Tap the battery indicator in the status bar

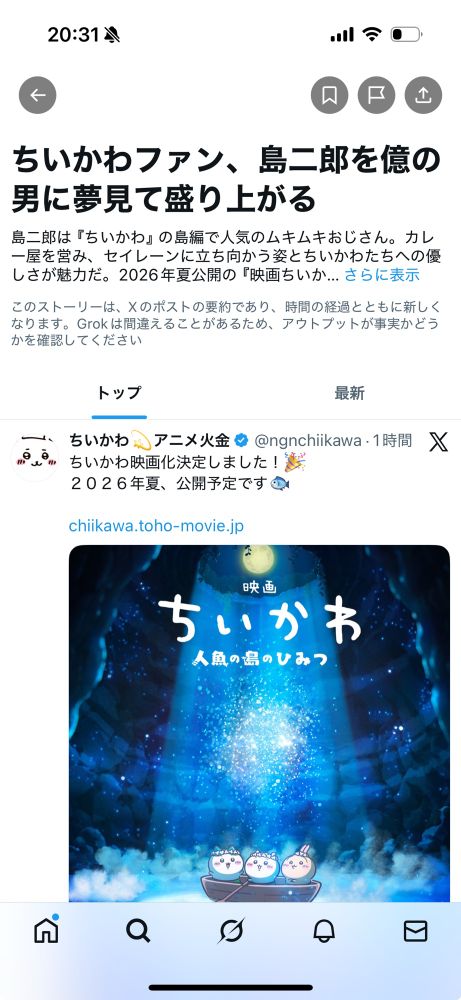click(406, 34)
